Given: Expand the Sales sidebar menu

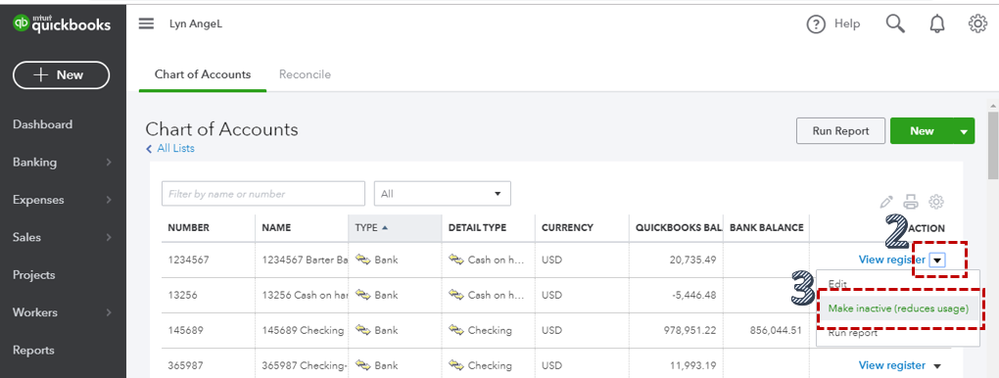Looking at the screenshot, I should (62, 237).
